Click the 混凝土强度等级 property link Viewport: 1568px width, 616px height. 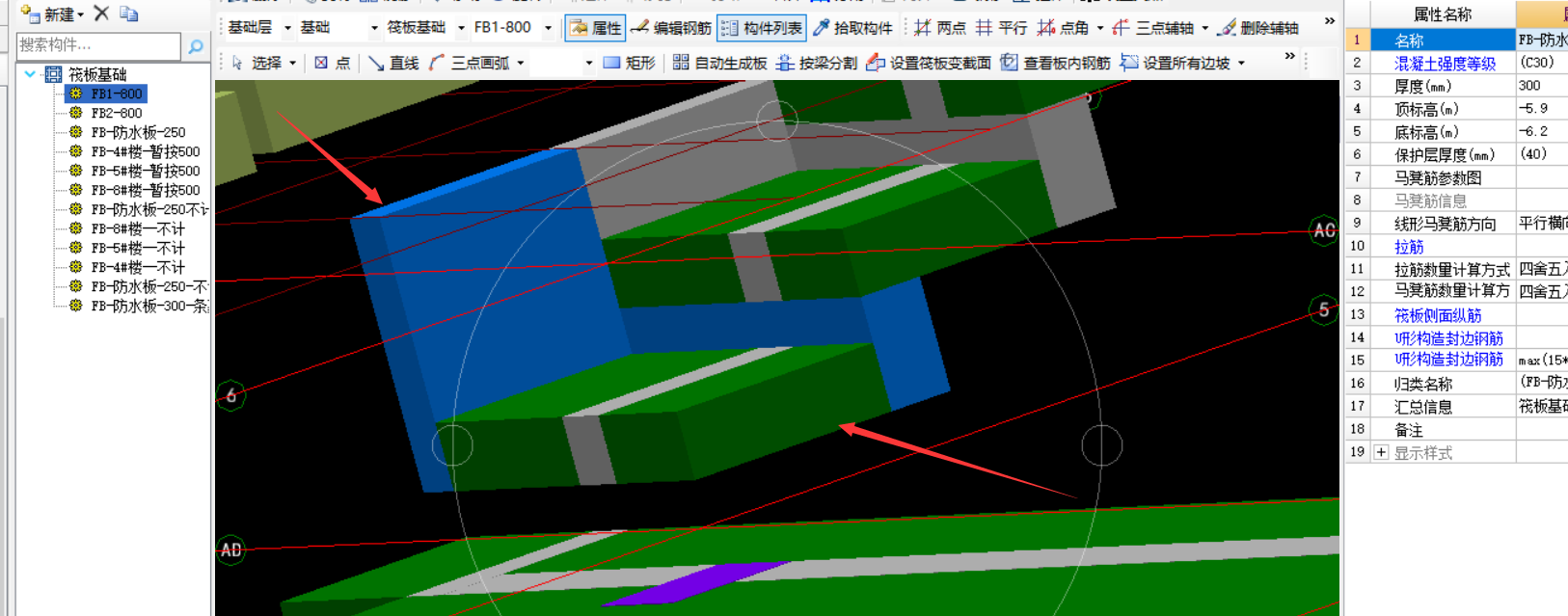[x=1445, y=64]
